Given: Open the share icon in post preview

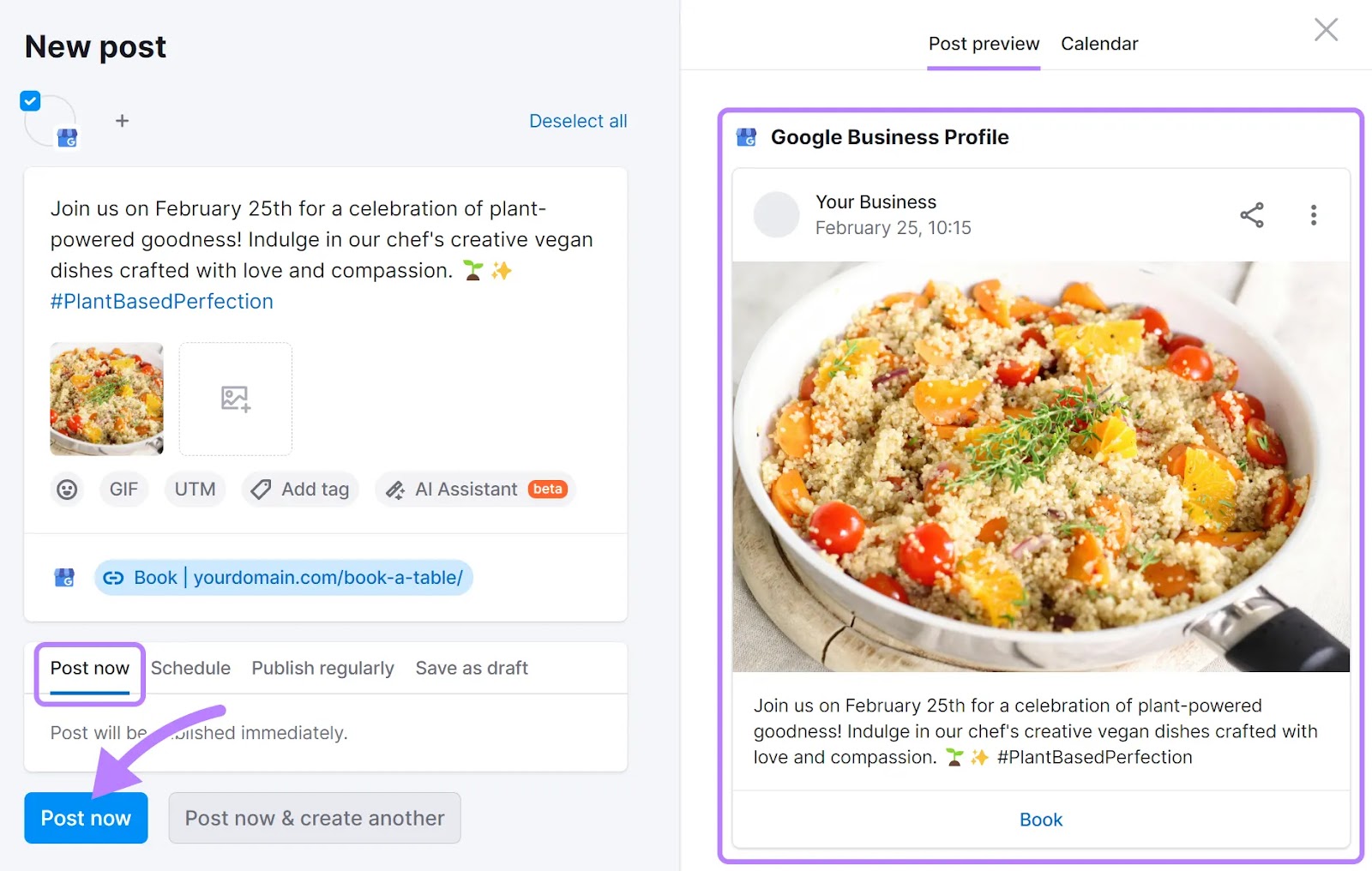Looking at the screenshot, I should pos(1252,215).
